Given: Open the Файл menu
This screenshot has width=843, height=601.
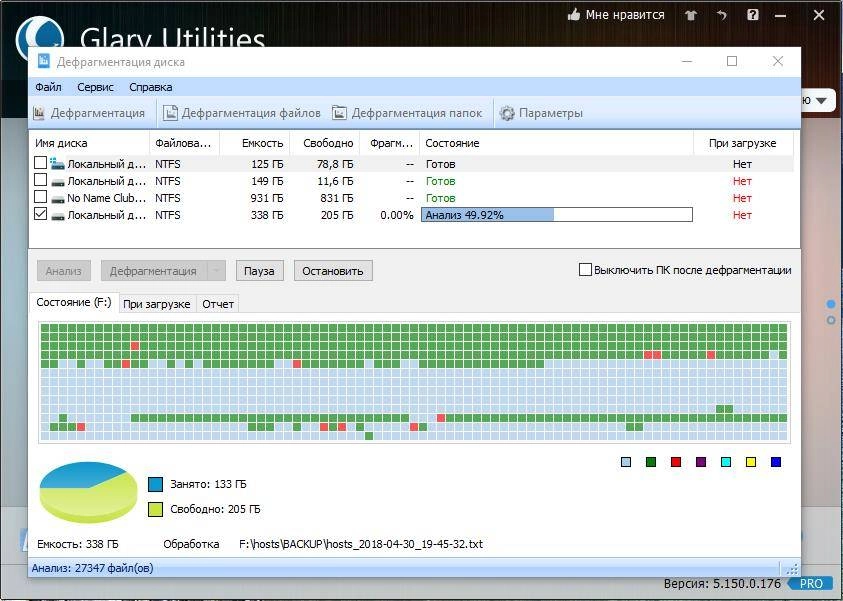Looking at the screenshot, I should 48,87.
